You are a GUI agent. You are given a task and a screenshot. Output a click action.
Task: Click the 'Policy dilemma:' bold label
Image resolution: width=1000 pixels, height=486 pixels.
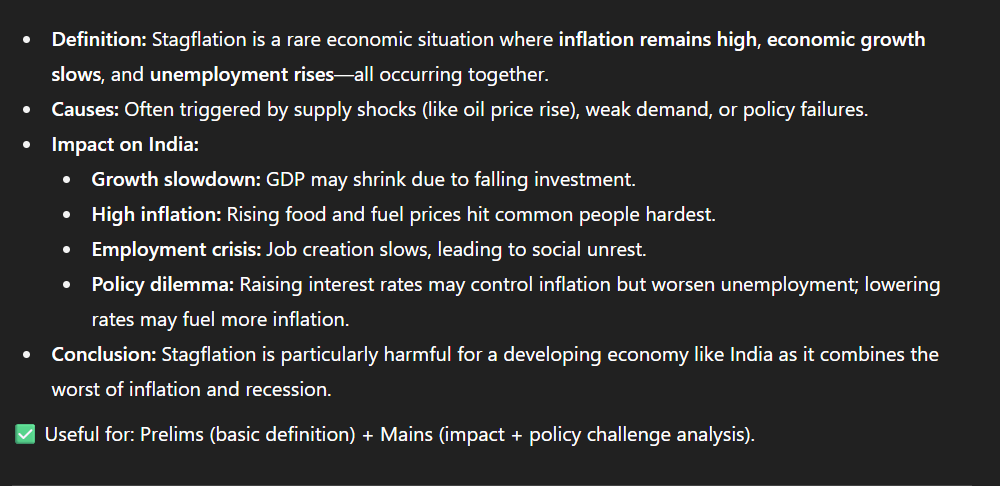[163, 284]
